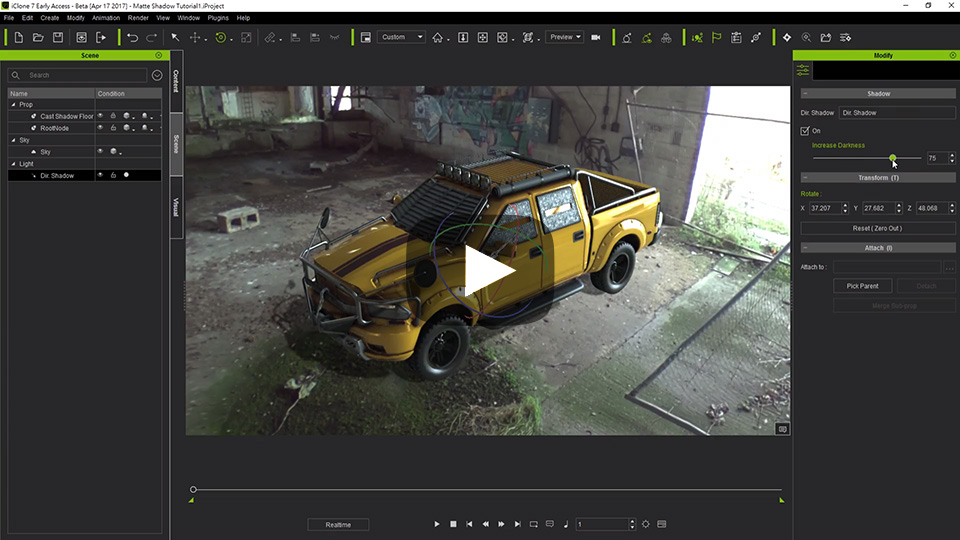Select the Move object tool
The image size is (960, 540).
tap(195, 37)
